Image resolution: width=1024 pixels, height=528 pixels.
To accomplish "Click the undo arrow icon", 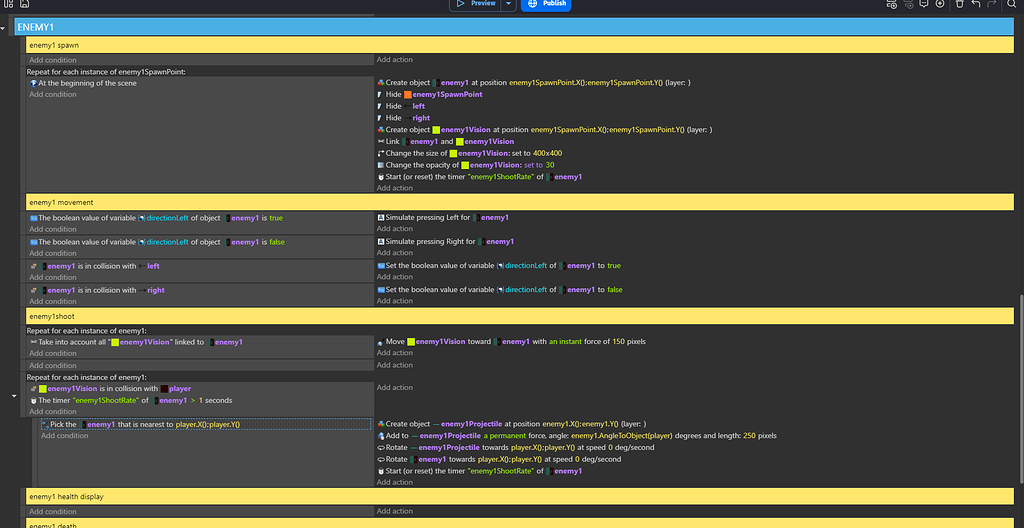I will [x=976, y=4].
